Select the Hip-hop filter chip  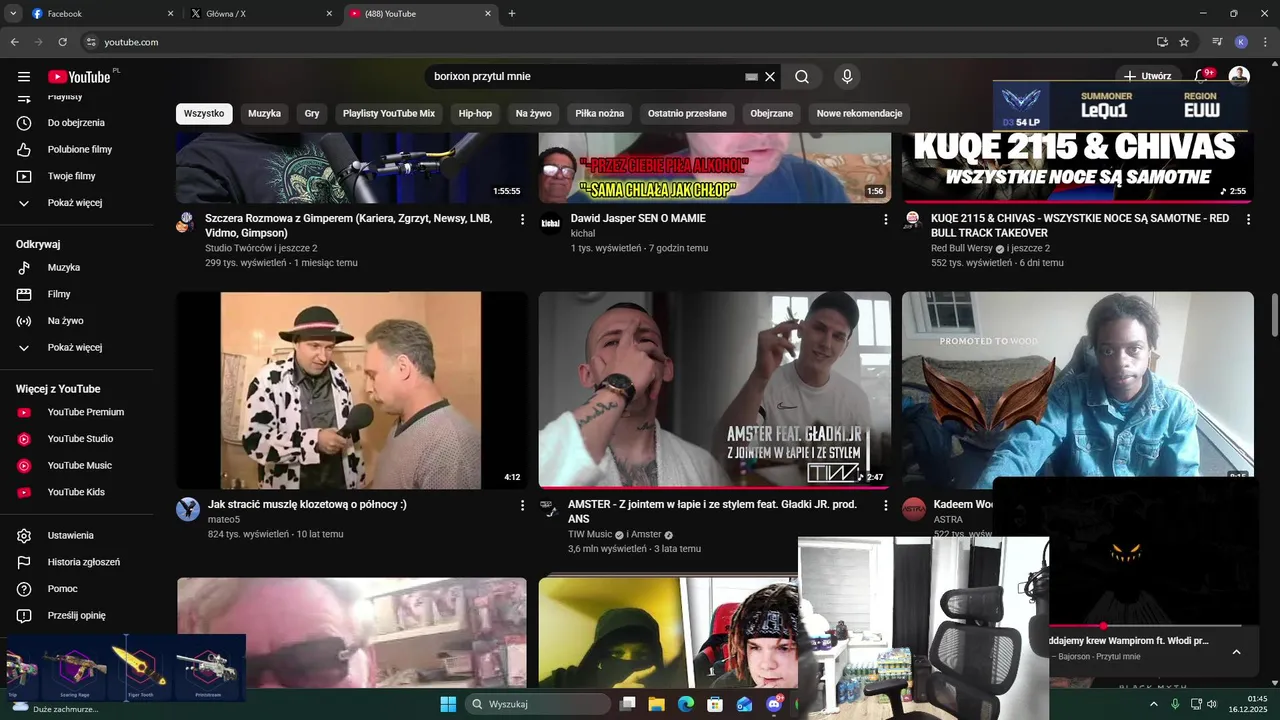pos(476,114)
